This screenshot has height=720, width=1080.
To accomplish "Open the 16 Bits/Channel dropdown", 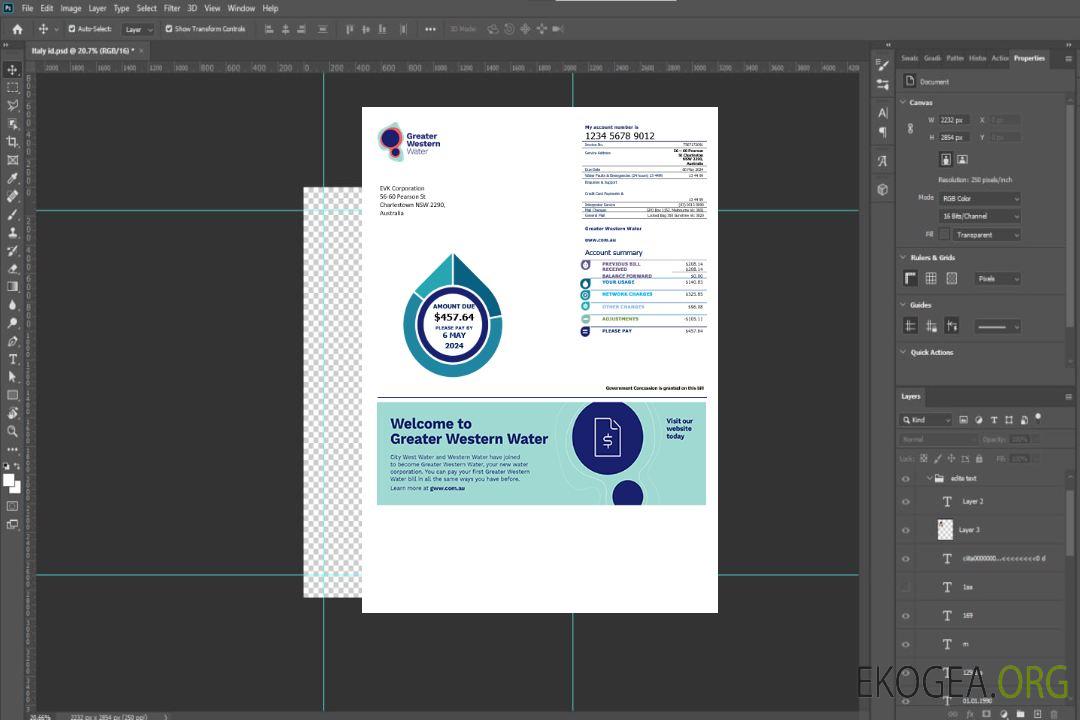I will point(979,216).
